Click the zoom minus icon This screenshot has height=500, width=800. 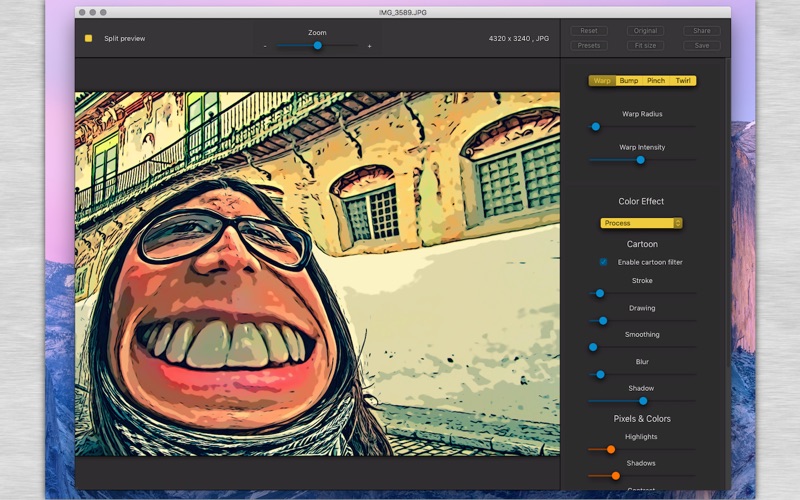(265, 46)
